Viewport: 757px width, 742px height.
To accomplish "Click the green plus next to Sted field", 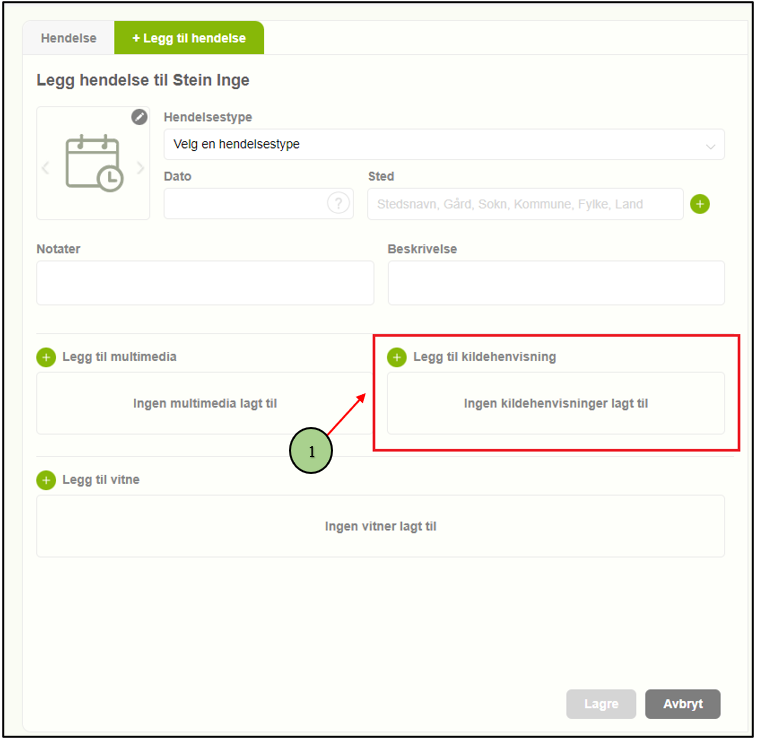I will pos(700,204).
